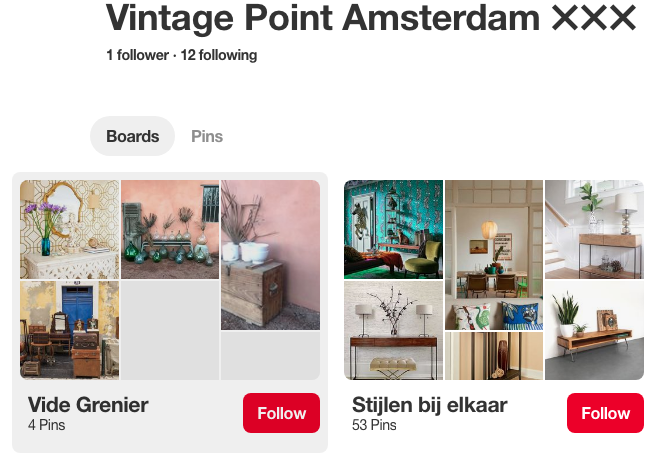Screen dimensions: 659x457
Task: Open the Vide Grenier board title
Action: tap(88, 404)
